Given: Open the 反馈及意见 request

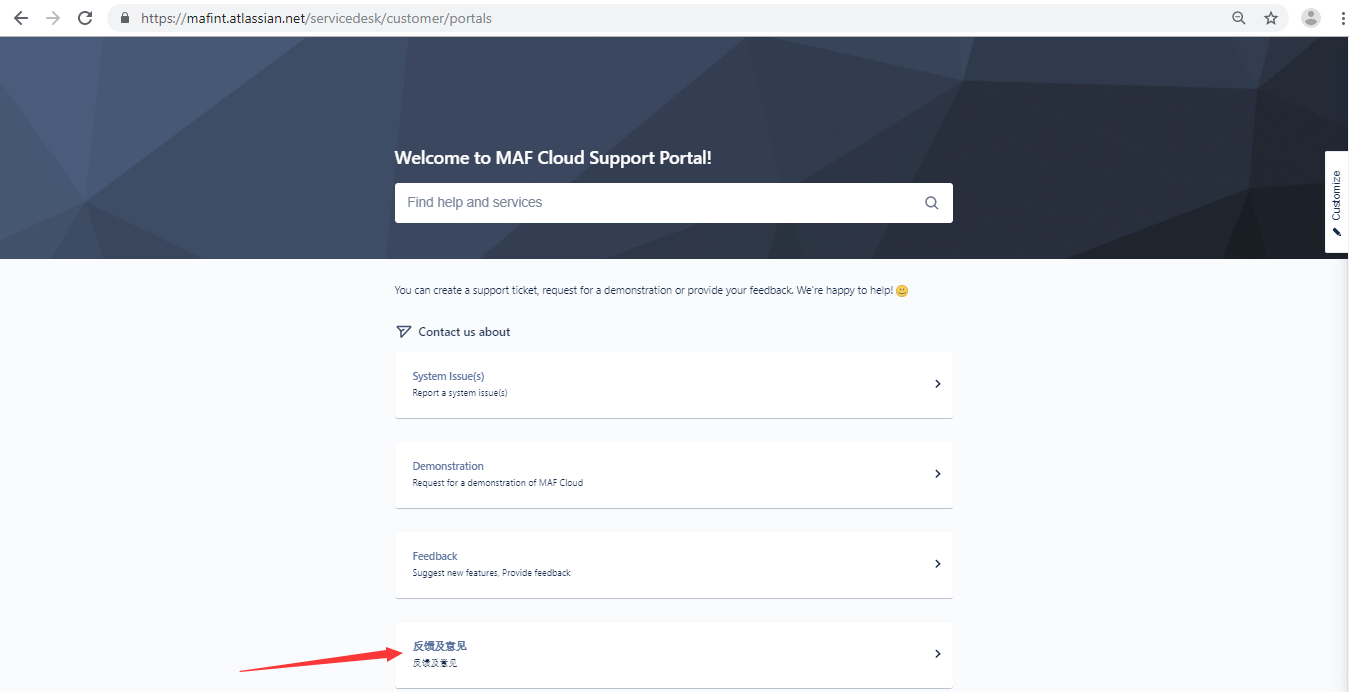Looking at the screenshot, I should (674, 655).
